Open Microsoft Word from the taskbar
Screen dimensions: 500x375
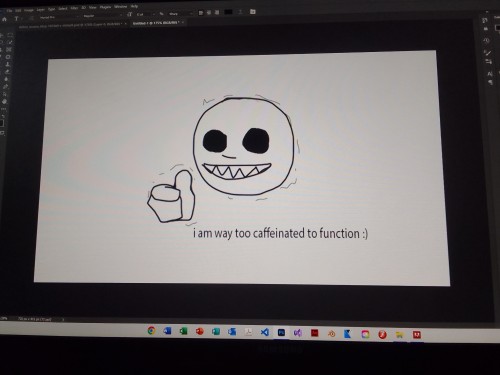[x=167, y=331]
